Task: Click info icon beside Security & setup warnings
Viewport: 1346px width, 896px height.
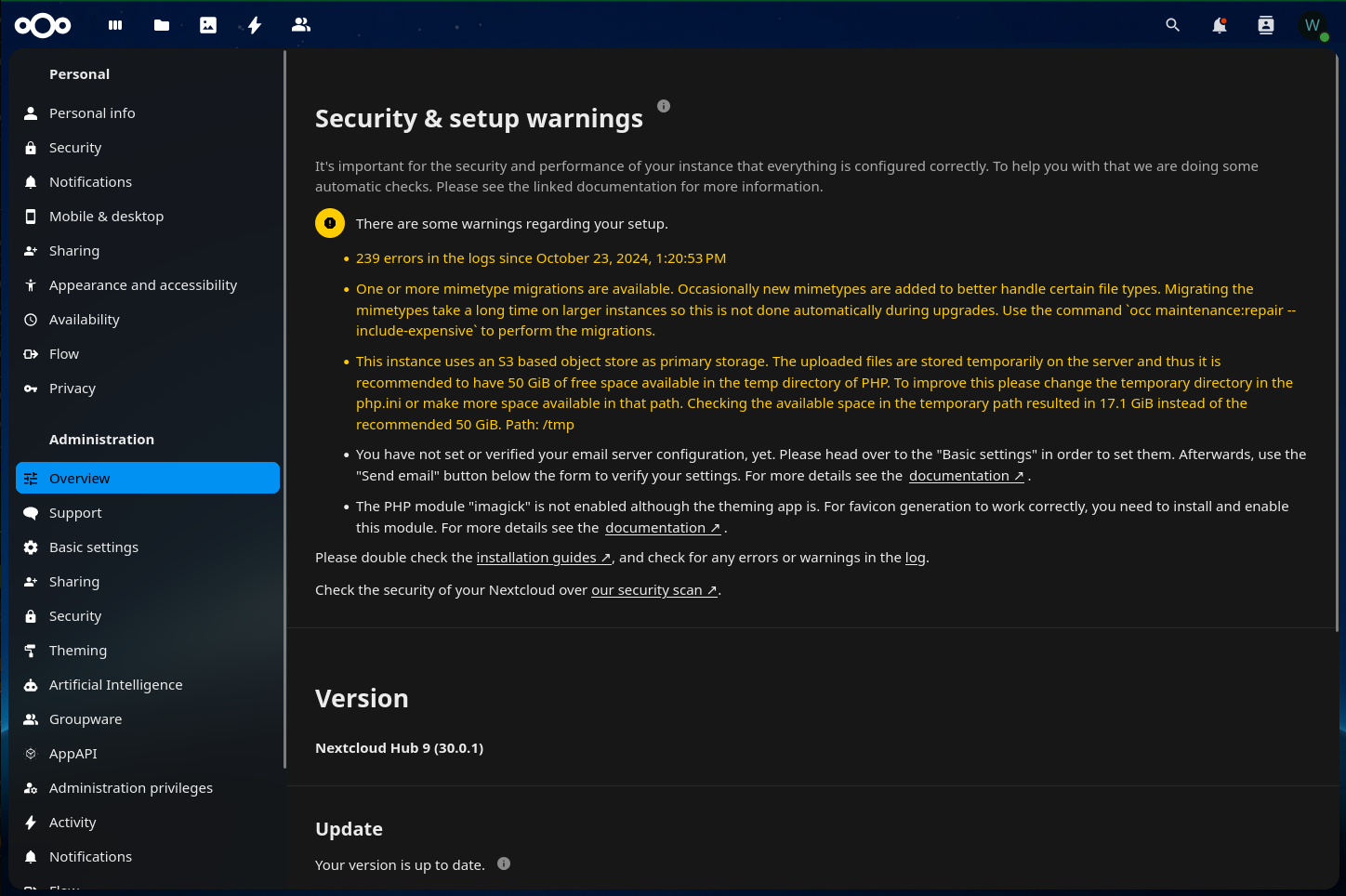Action: coord(664,106)
